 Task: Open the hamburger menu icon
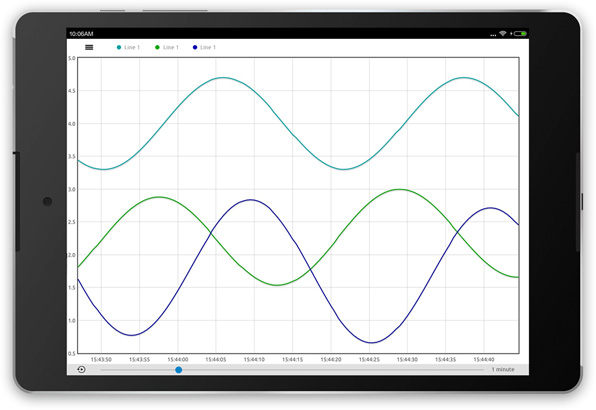tap(89, 47)
